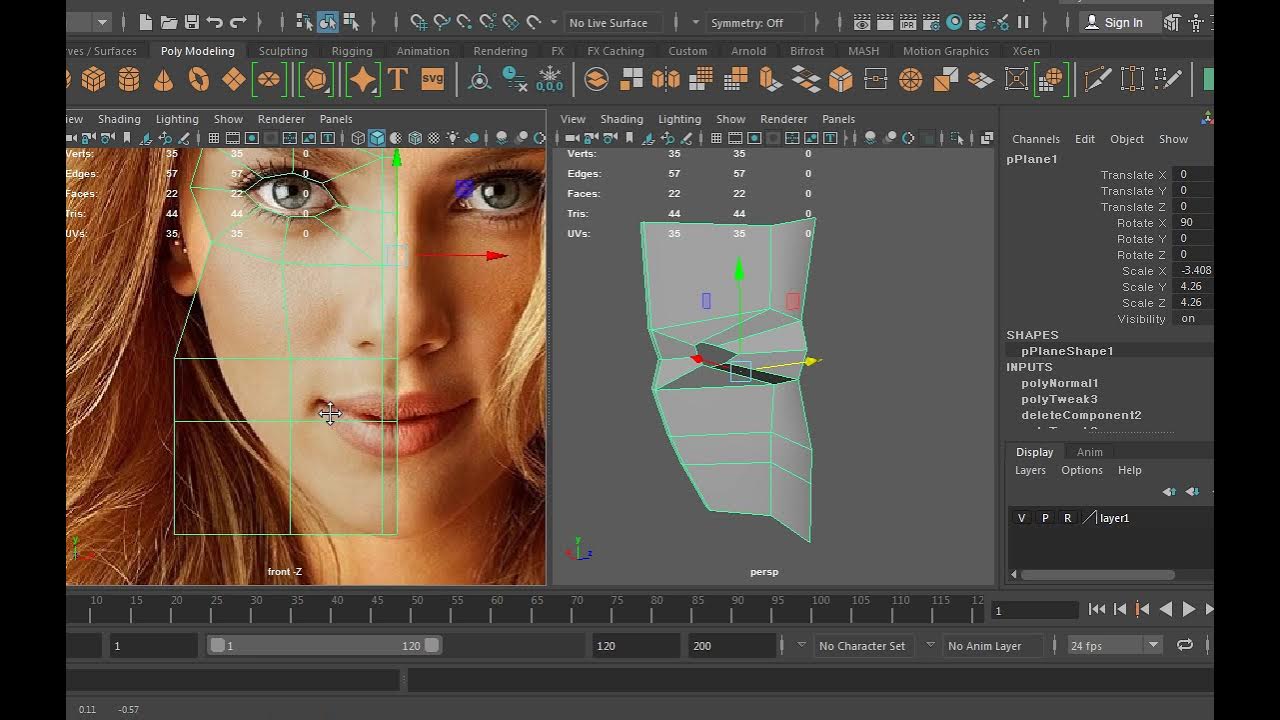Click the Save scene icon
The height and width of the screenshot is (720, 1280).
point(191,22)
